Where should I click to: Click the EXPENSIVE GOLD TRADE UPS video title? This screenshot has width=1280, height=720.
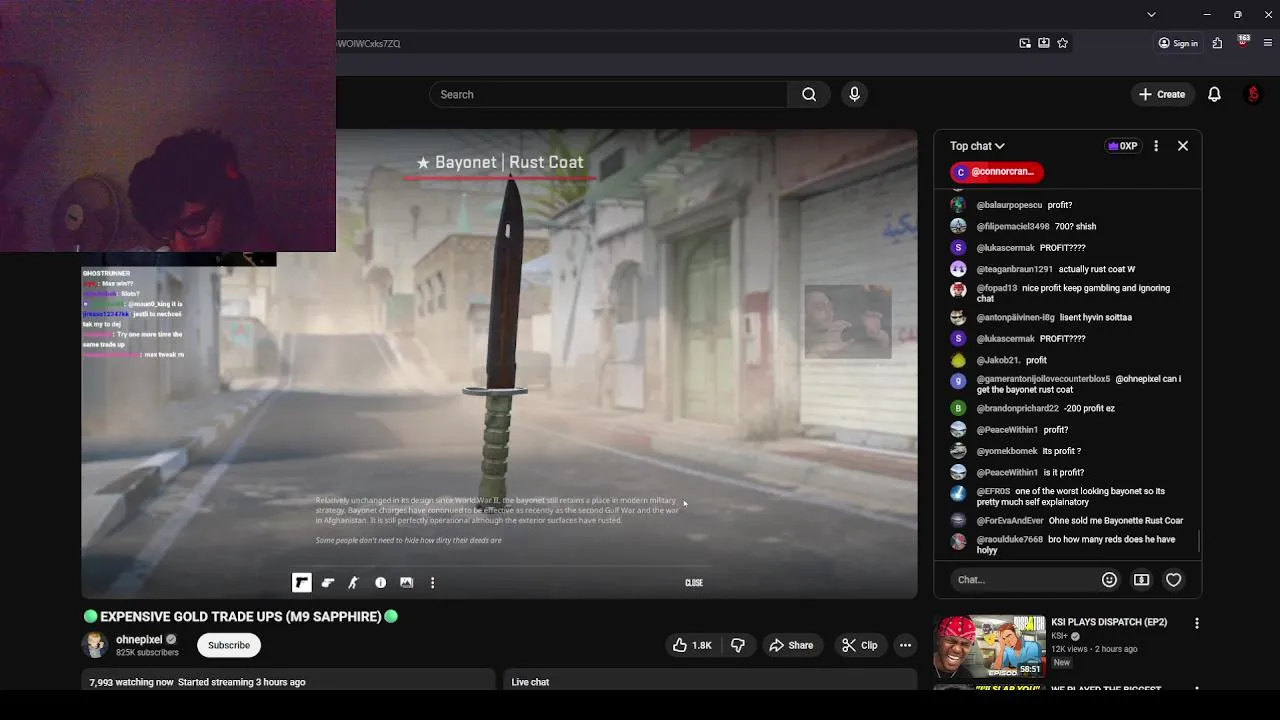240,616
